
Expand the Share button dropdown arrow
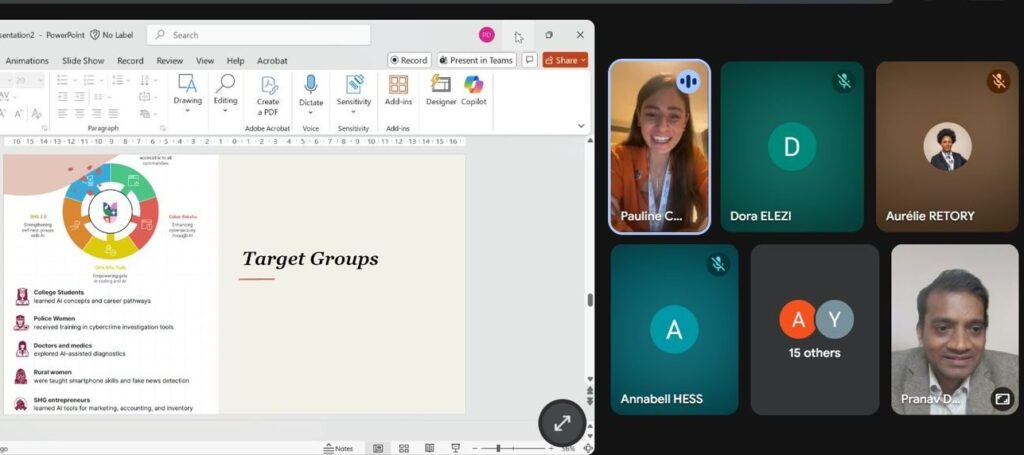(x=583, y=60)
